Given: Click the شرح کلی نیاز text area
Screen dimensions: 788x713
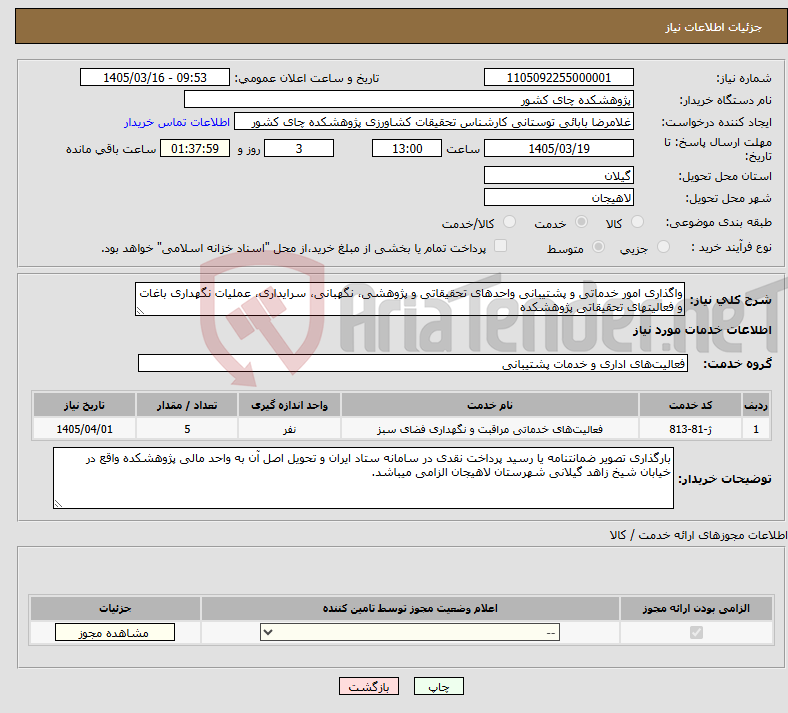Looking at the screenshot, I should [410, 299].
